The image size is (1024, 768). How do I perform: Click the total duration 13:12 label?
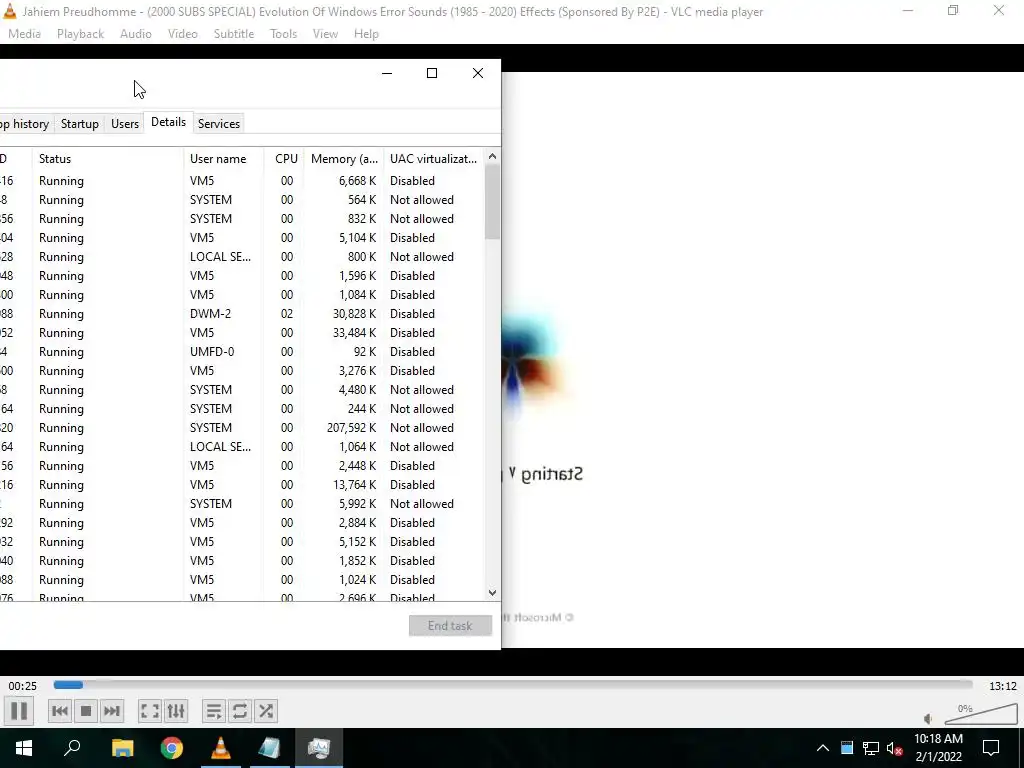coord(1002,686)
